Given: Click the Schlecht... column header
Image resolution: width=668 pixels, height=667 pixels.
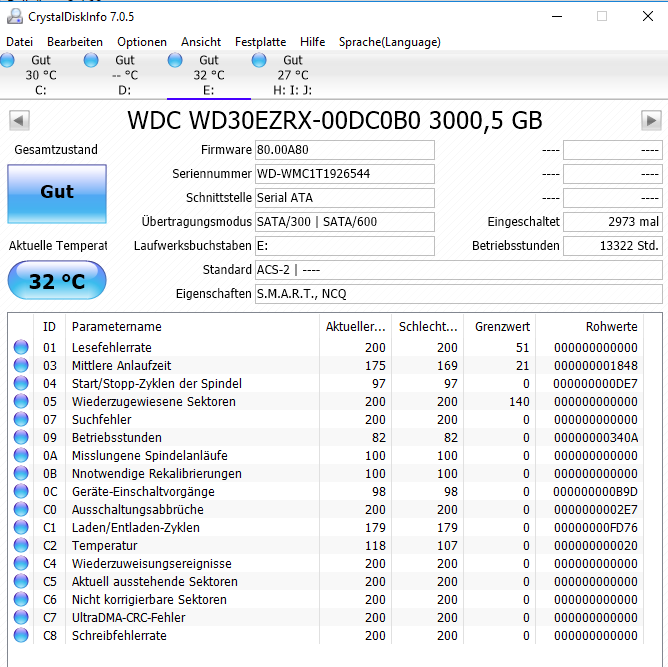Looking at the screenshot, I should coord(427,327).
